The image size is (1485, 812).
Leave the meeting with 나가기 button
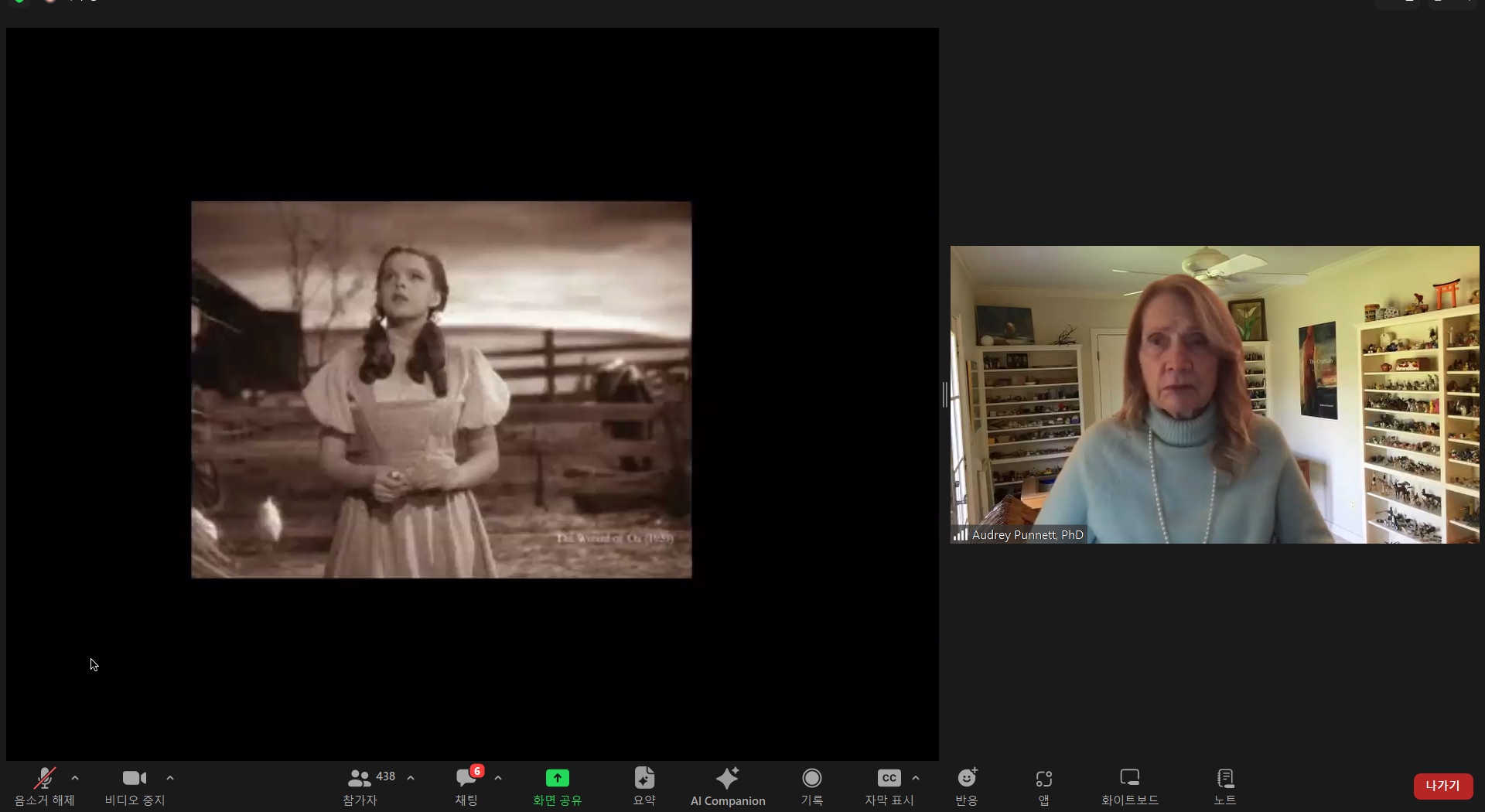pyautogui.click(x=1442, y=786)
